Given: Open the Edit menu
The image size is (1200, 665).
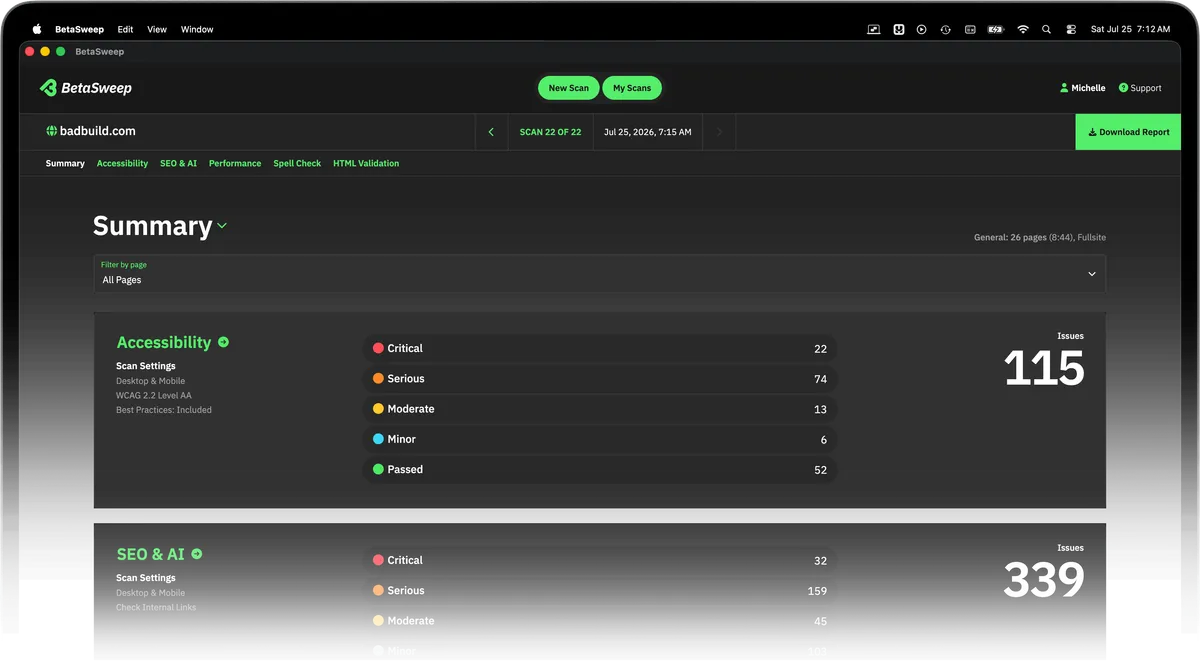Looking at the screenshot, I should pyautogui.click(x=125, y=29).
